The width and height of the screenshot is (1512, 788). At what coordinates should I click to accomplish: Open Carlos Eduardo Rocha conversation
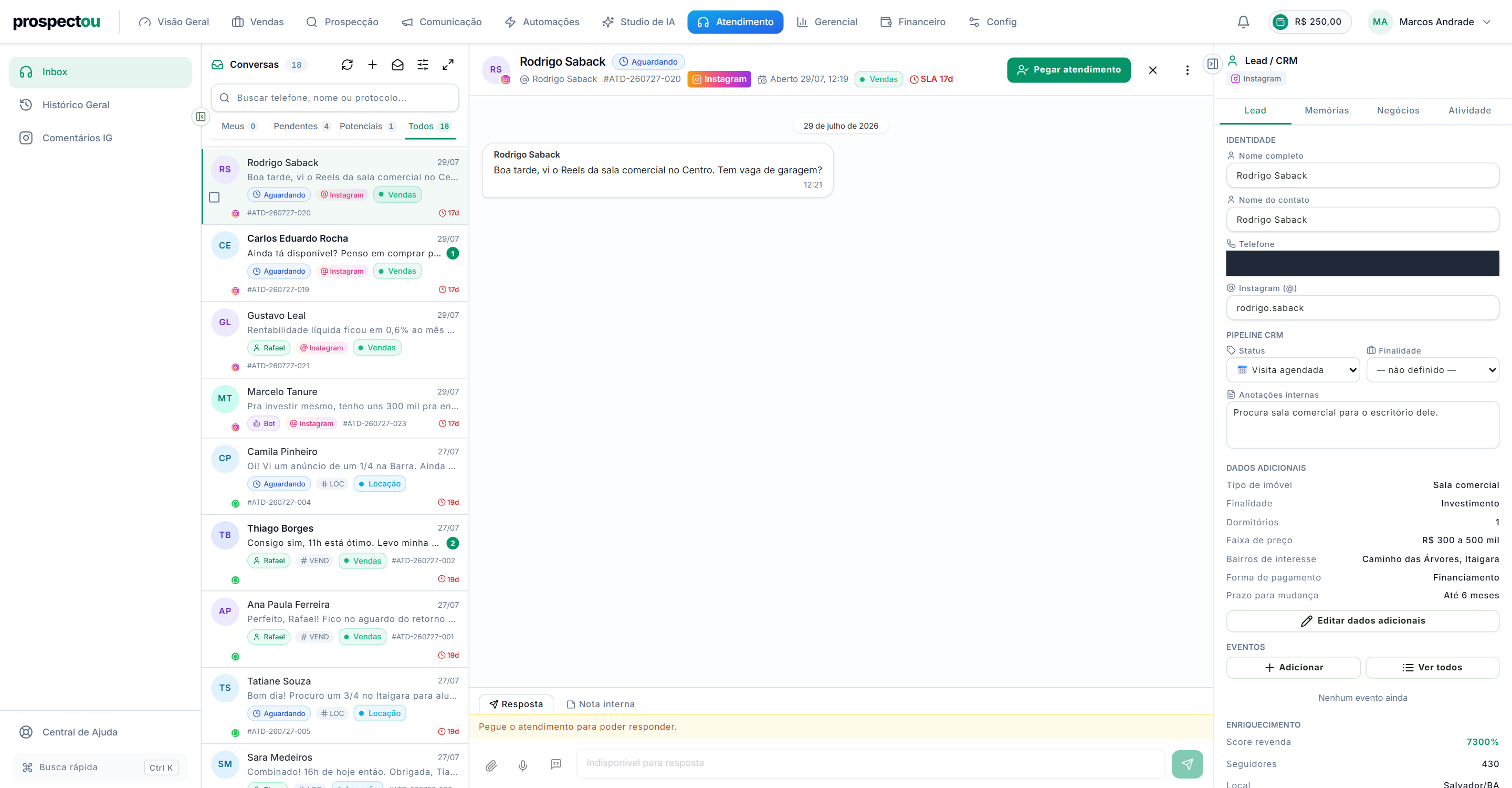tap(334, 263)
